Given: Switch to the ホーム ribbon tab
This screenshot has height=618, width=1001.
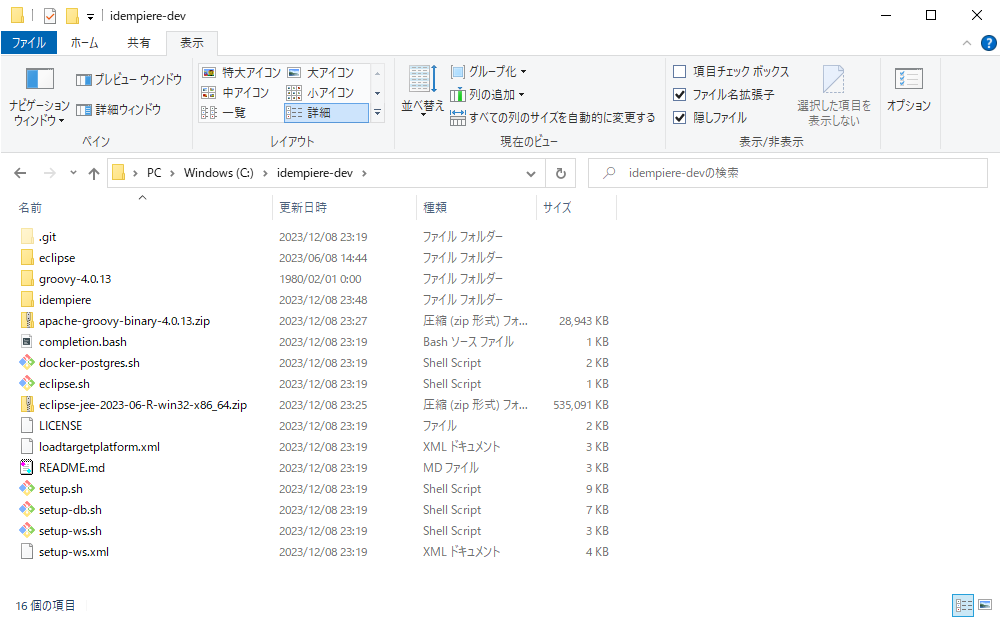Looking at the screenshot, I should [84, 43].
